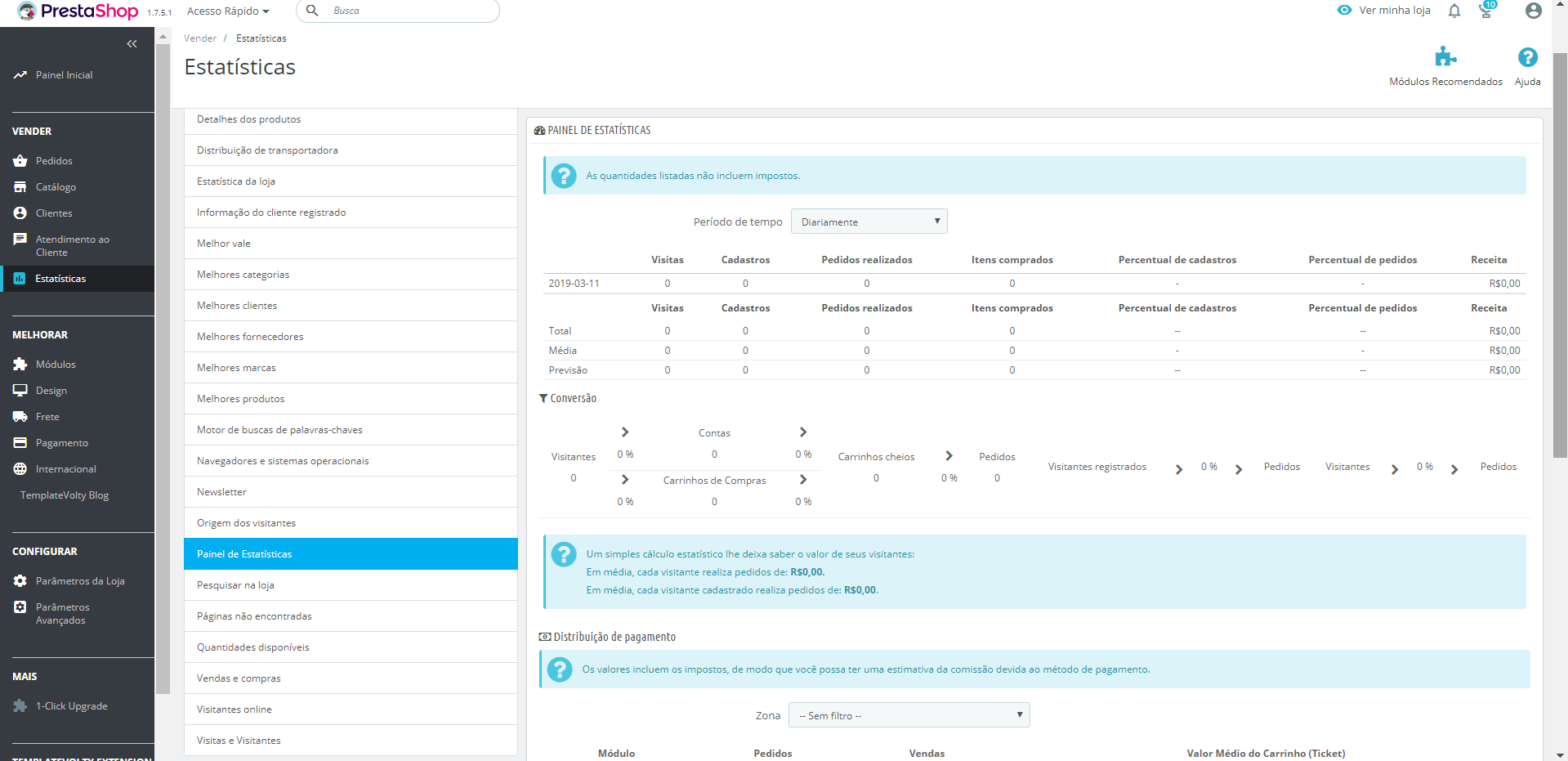Collapse the sidebar with double-arrow icon
Screen dimensions: 1568x761
click(132, 44)
